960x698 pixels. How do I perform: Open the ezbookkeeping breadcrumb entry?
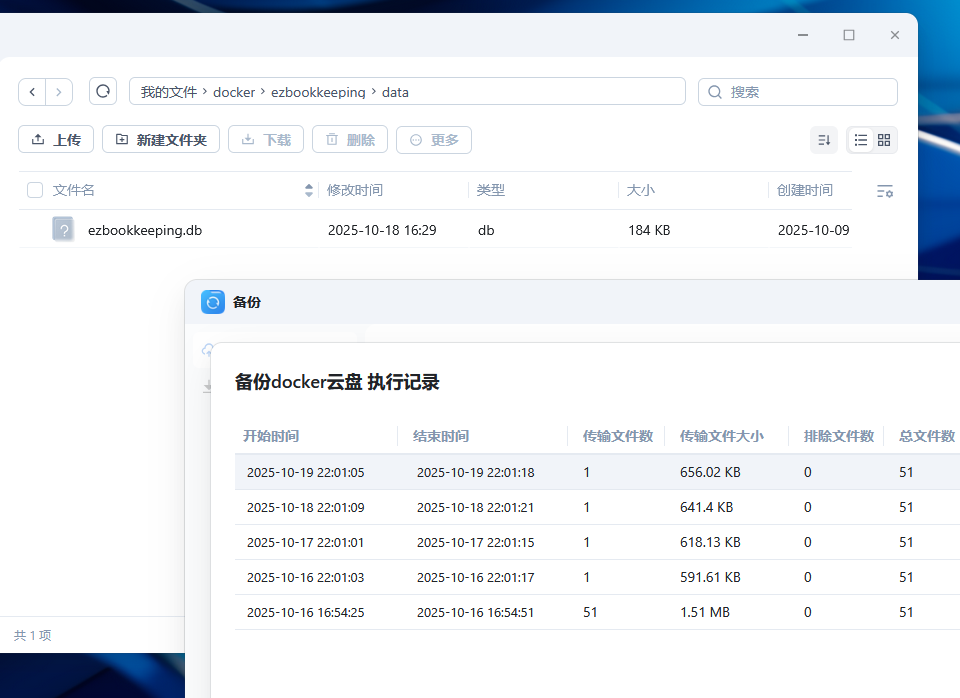click(319, 91)
